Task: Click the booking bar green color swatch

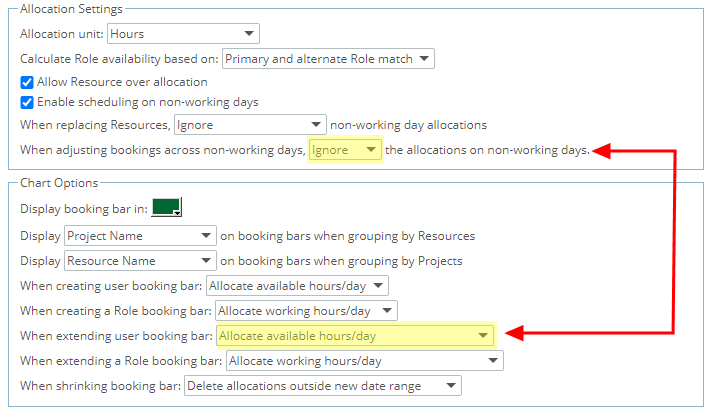Action: point(166,207)
